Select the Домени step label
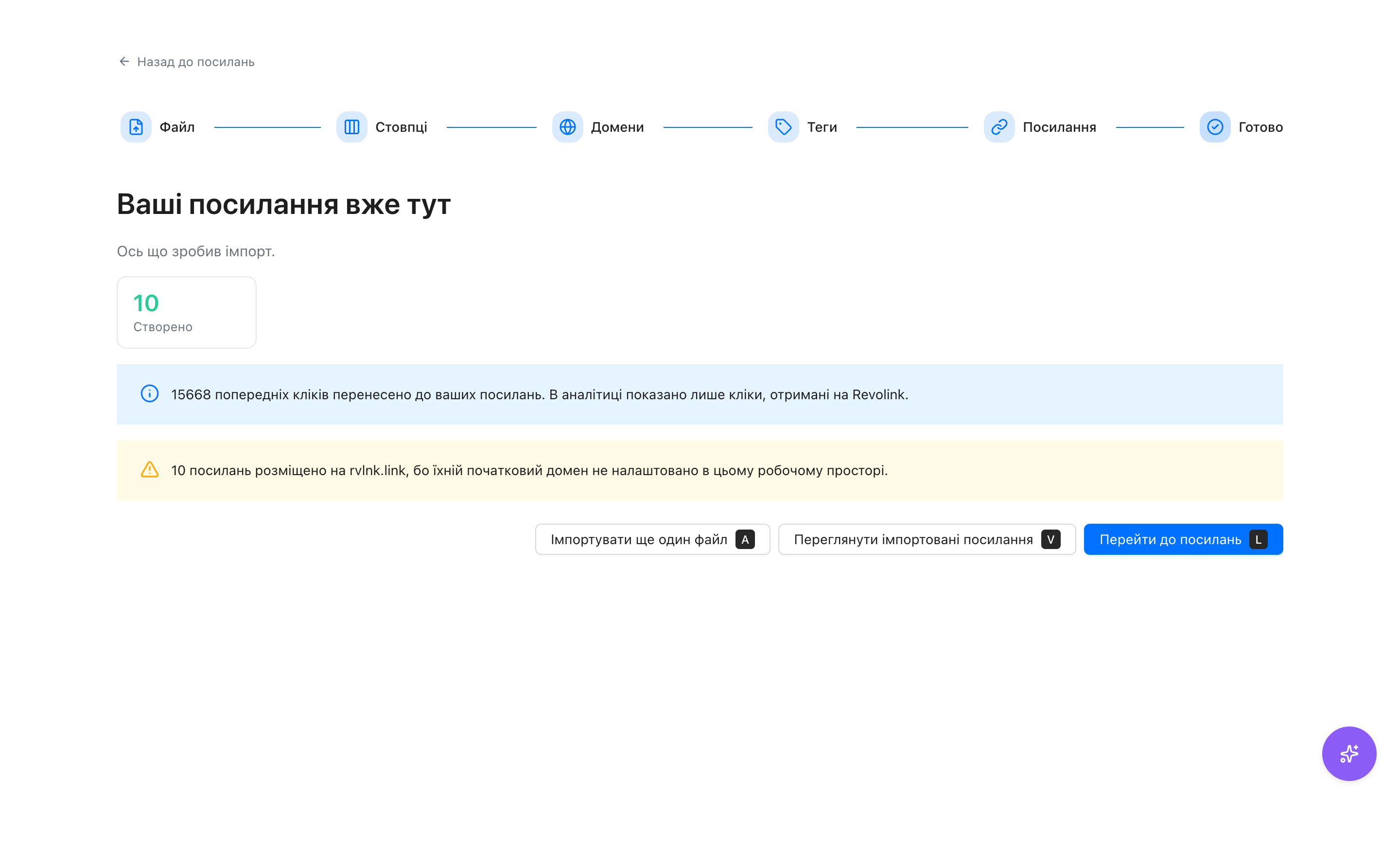Screen dimensions: 1400x851 (617, 127)
